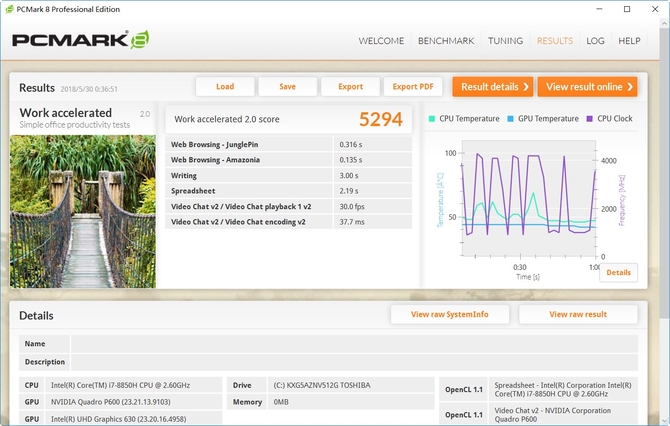Screen dimensions: 670x426
Task: Click the PCMark 8 title bar app icon
Action: [x=9, y=9]
